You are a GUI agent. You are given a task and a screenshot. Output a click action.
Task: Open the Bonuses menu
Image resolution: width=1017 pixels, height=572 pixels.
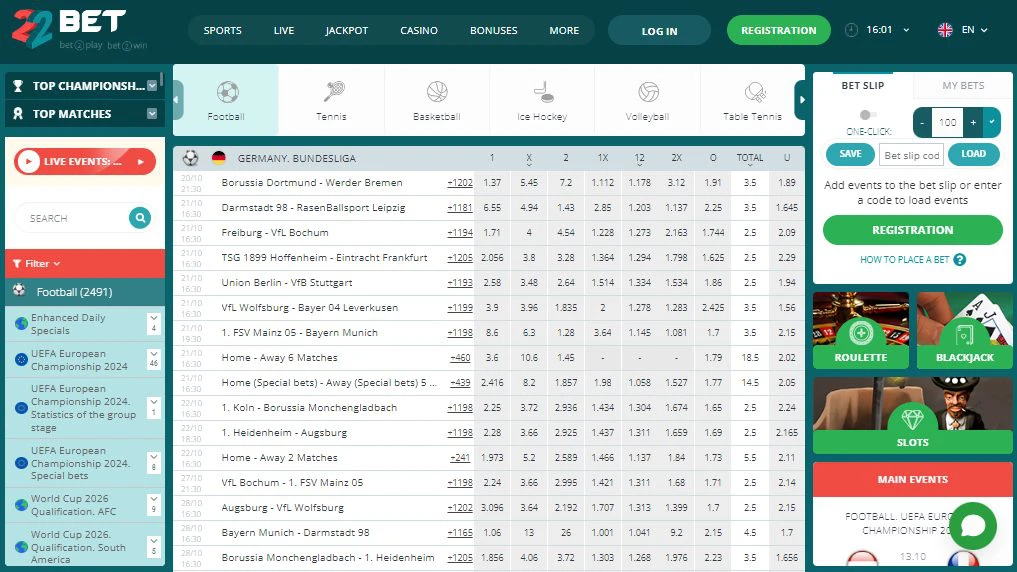pos(494,30)
